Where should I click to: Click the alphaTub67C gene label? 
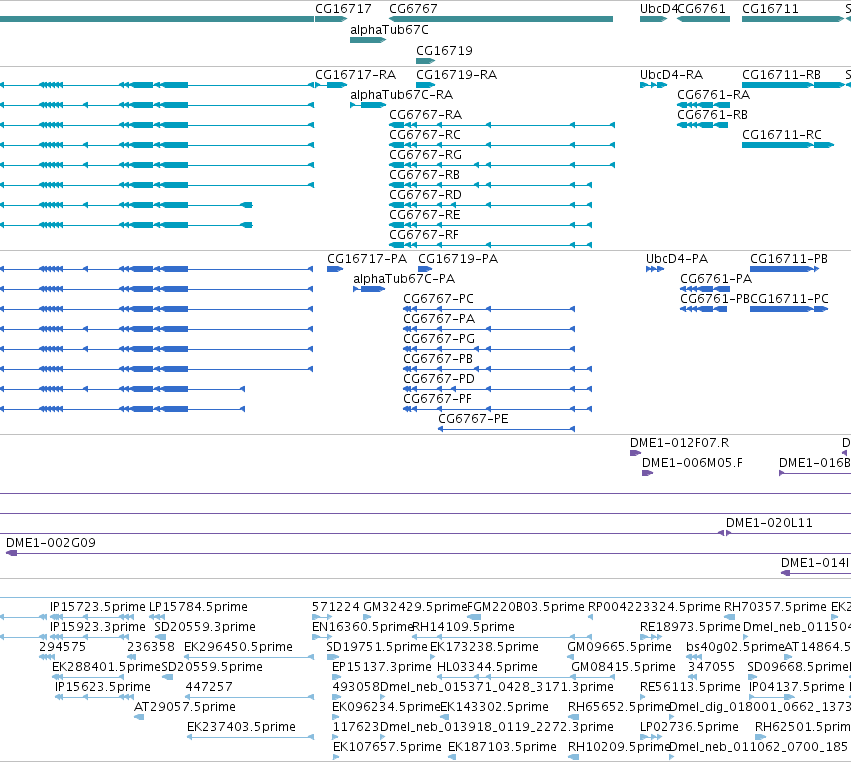[389, 30]
